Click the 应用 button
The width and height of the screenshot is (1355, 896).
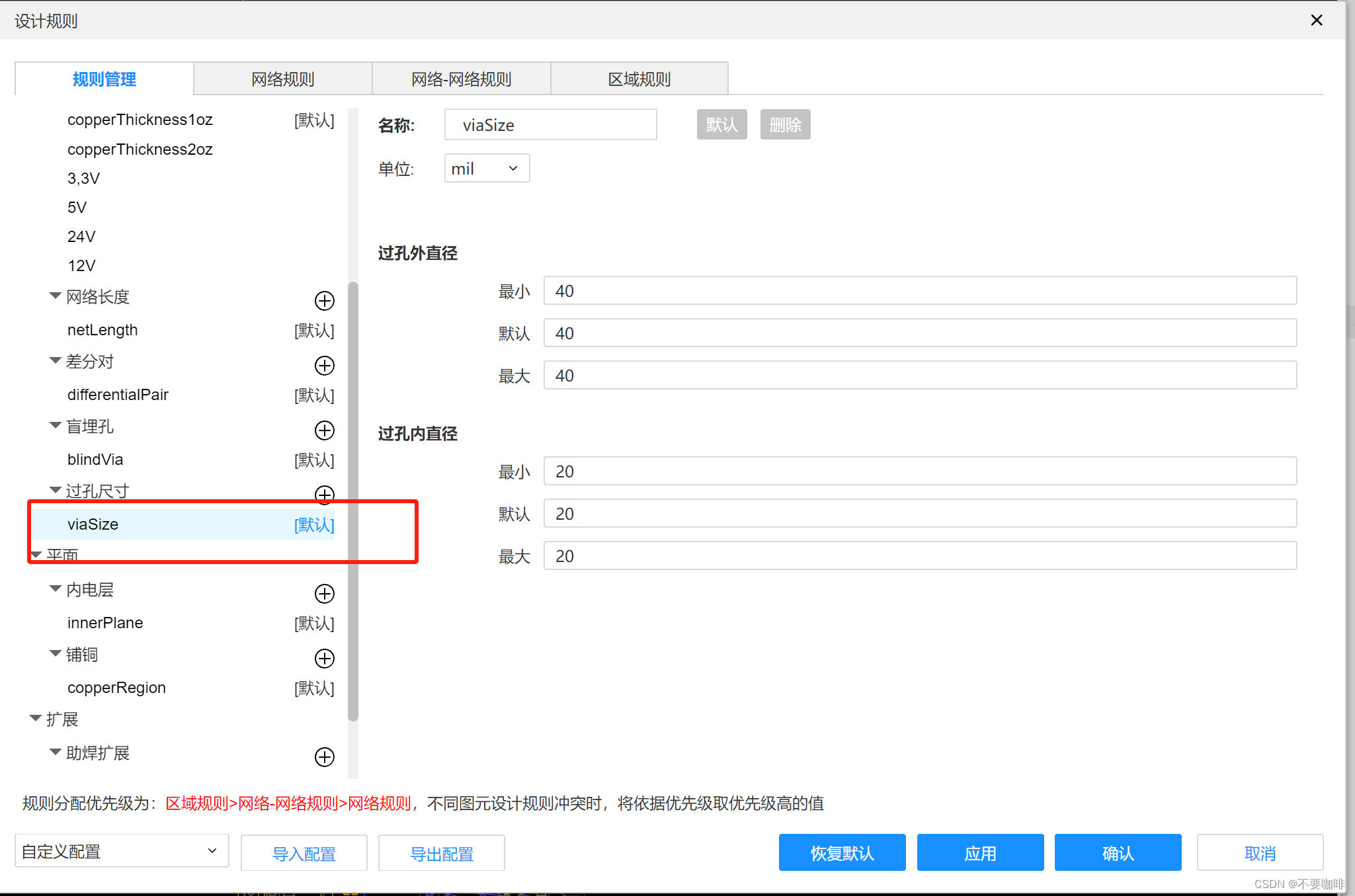(979, 853)
